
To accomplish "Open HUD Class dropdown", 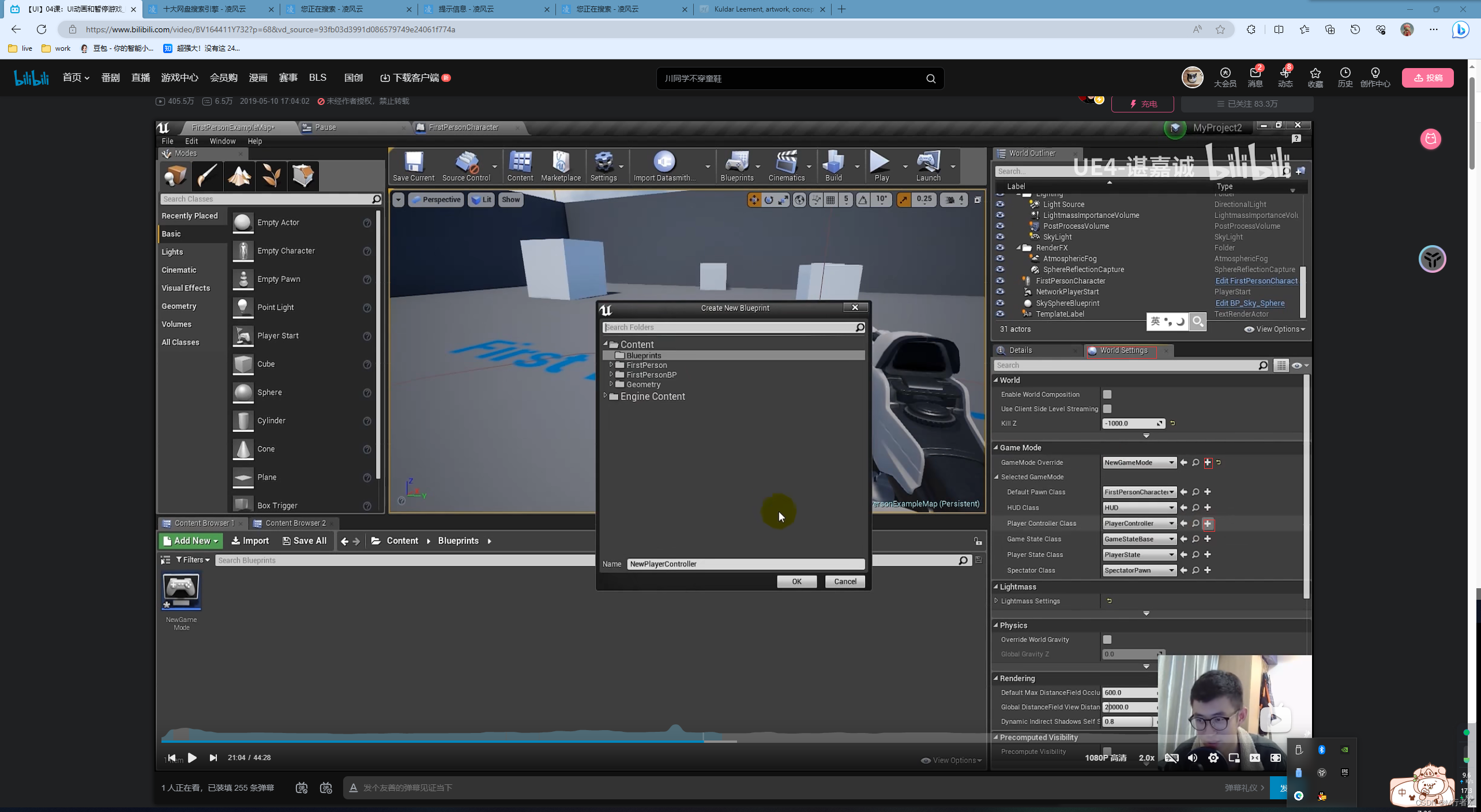I will tap(1139, 507).
